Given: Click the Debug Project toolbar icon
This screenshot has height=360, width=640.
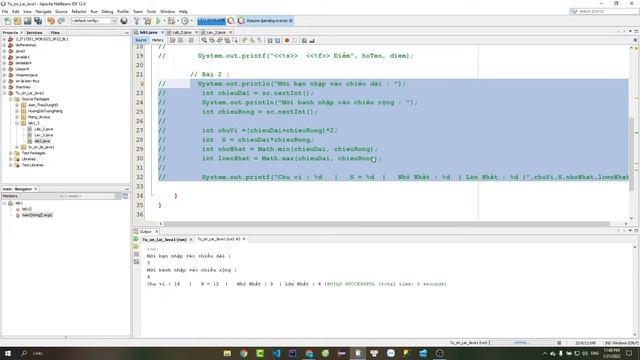Looking at the screenshot, I should (171, 21).
